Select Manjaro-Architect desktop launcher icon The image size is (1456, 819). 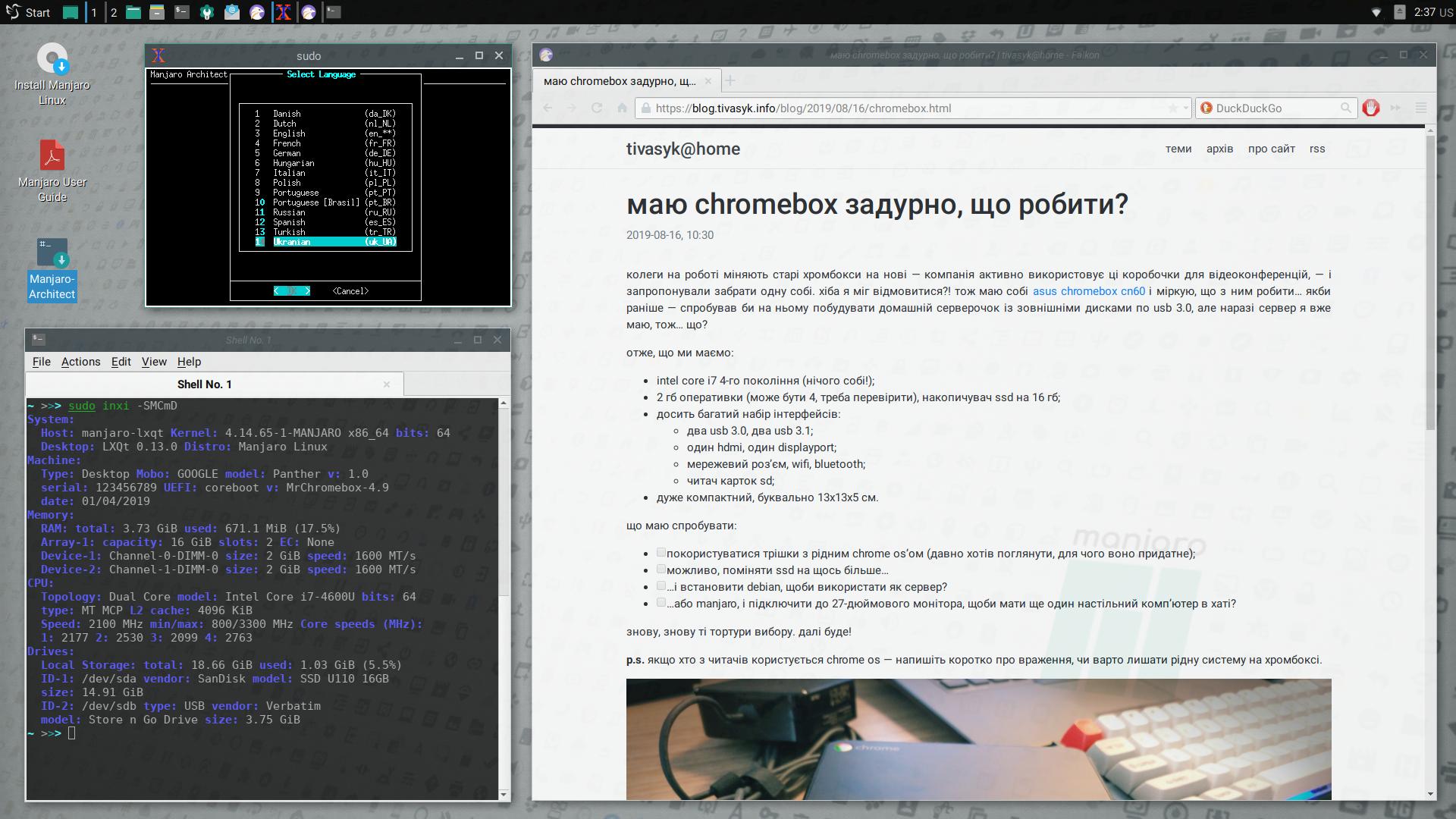click(52, 269)
